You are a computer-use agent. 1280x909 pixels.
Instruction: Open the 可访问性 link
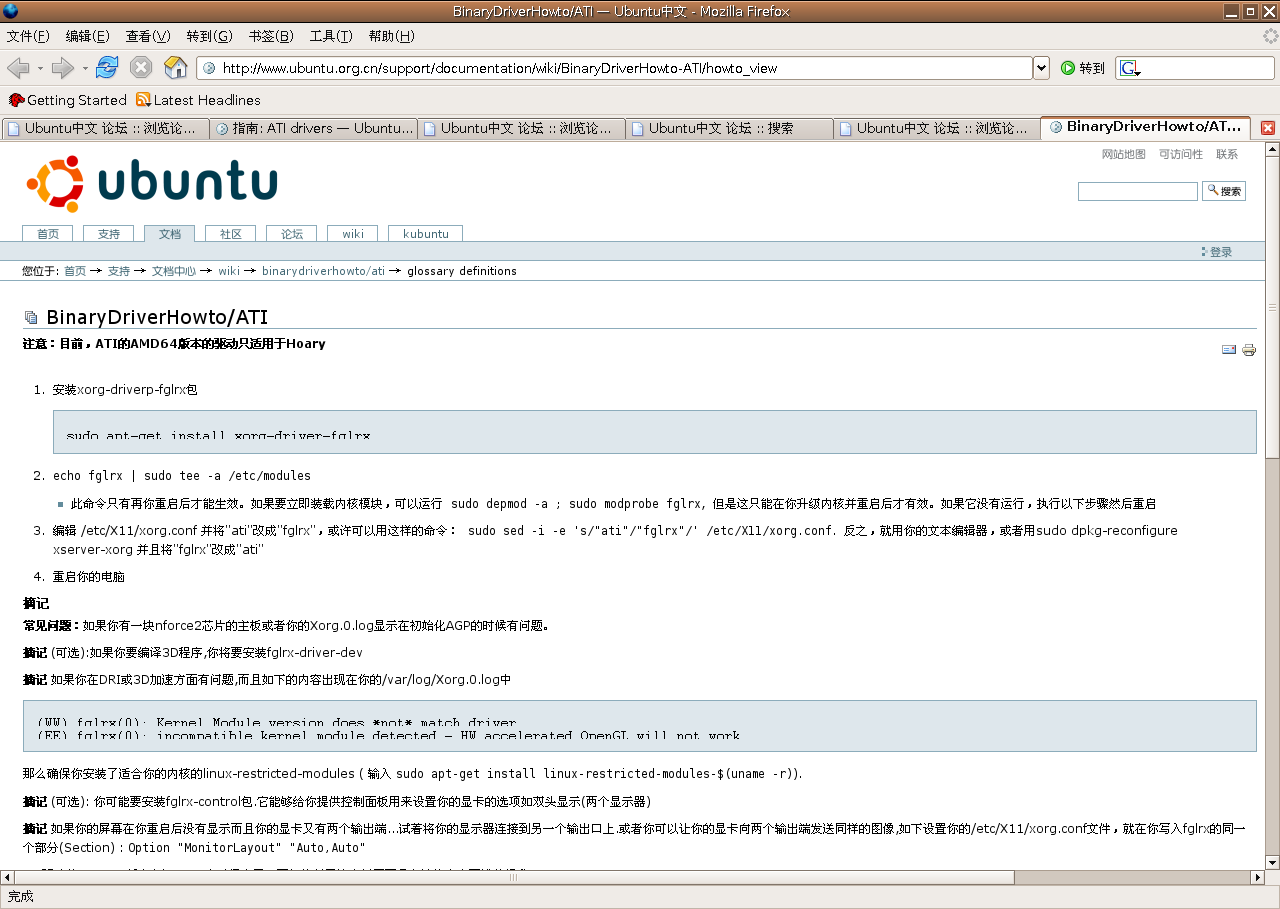pos(1181,154)
